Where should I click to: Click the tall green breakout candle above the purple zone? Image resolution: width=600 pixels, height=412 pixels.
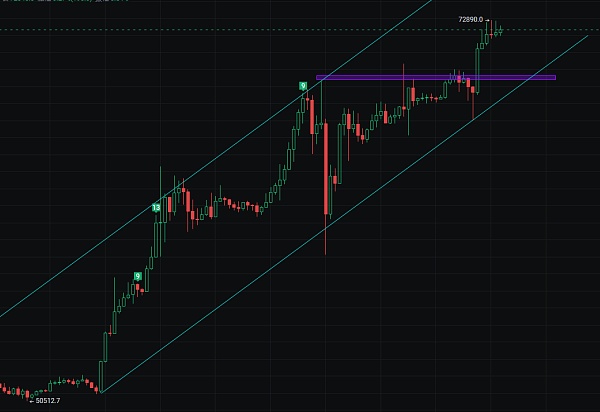(x=477, y=69)
